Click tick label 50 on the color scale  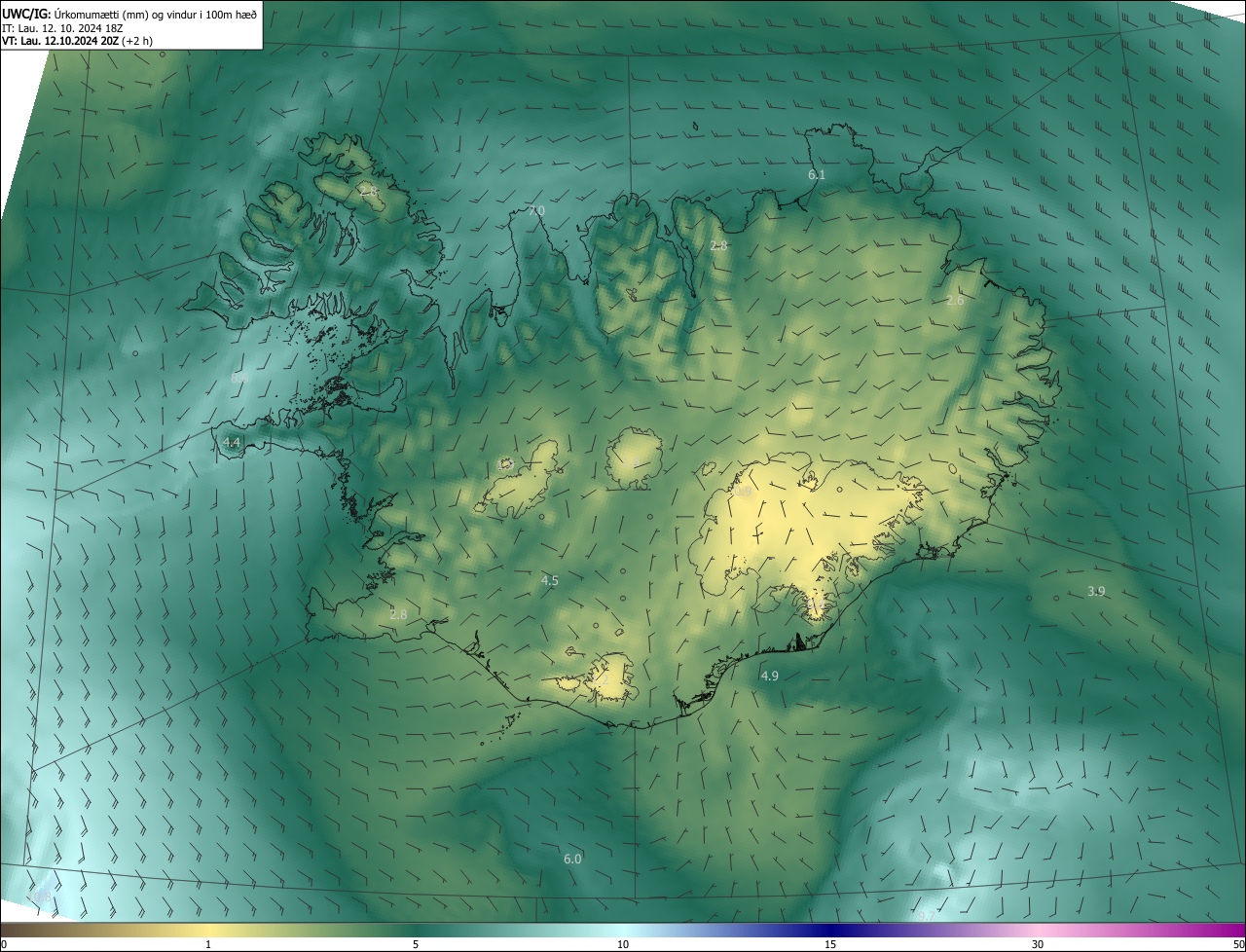pos(1238,944)
